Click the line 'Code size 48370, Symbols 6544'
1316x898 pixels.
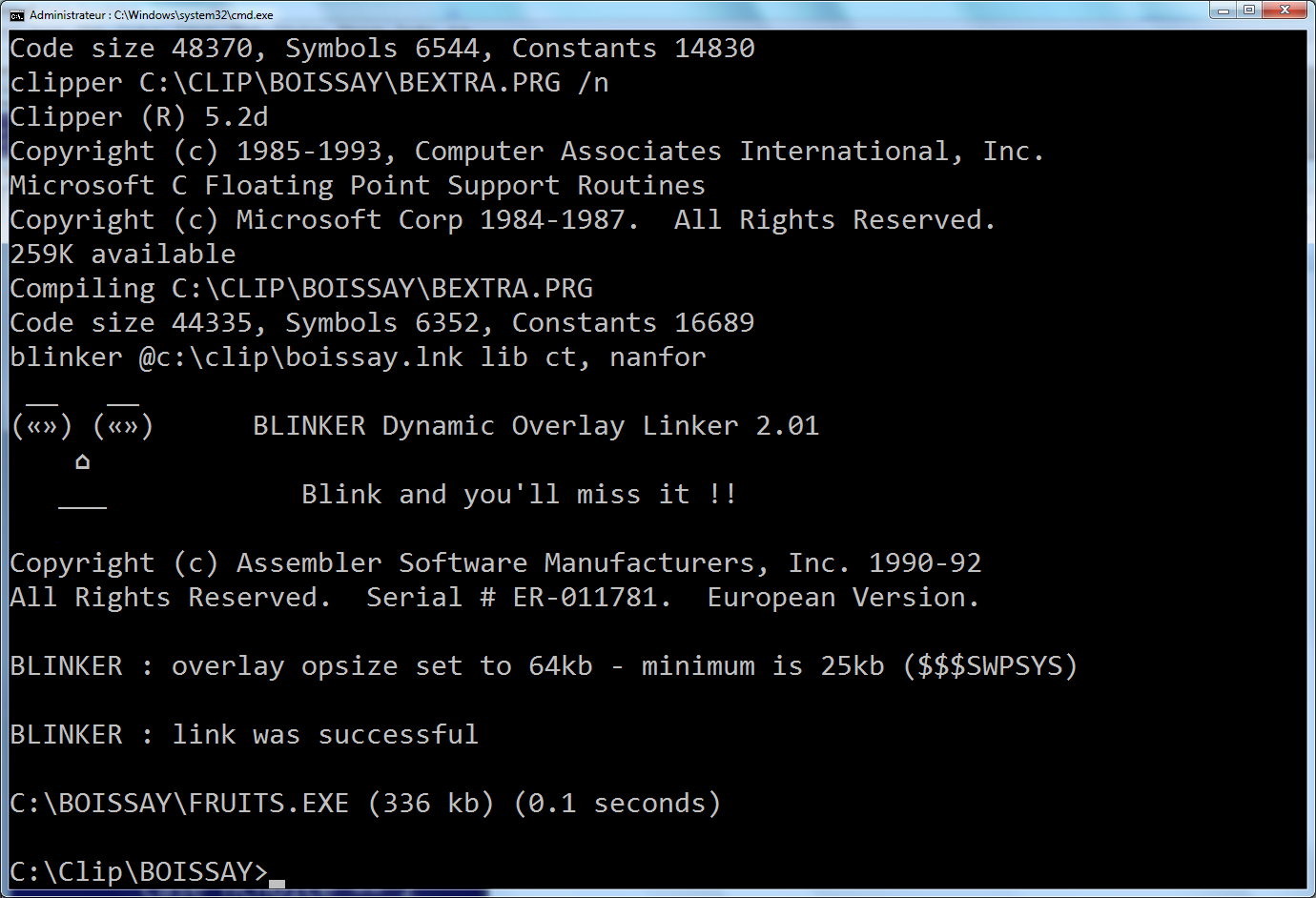point(382,49)
